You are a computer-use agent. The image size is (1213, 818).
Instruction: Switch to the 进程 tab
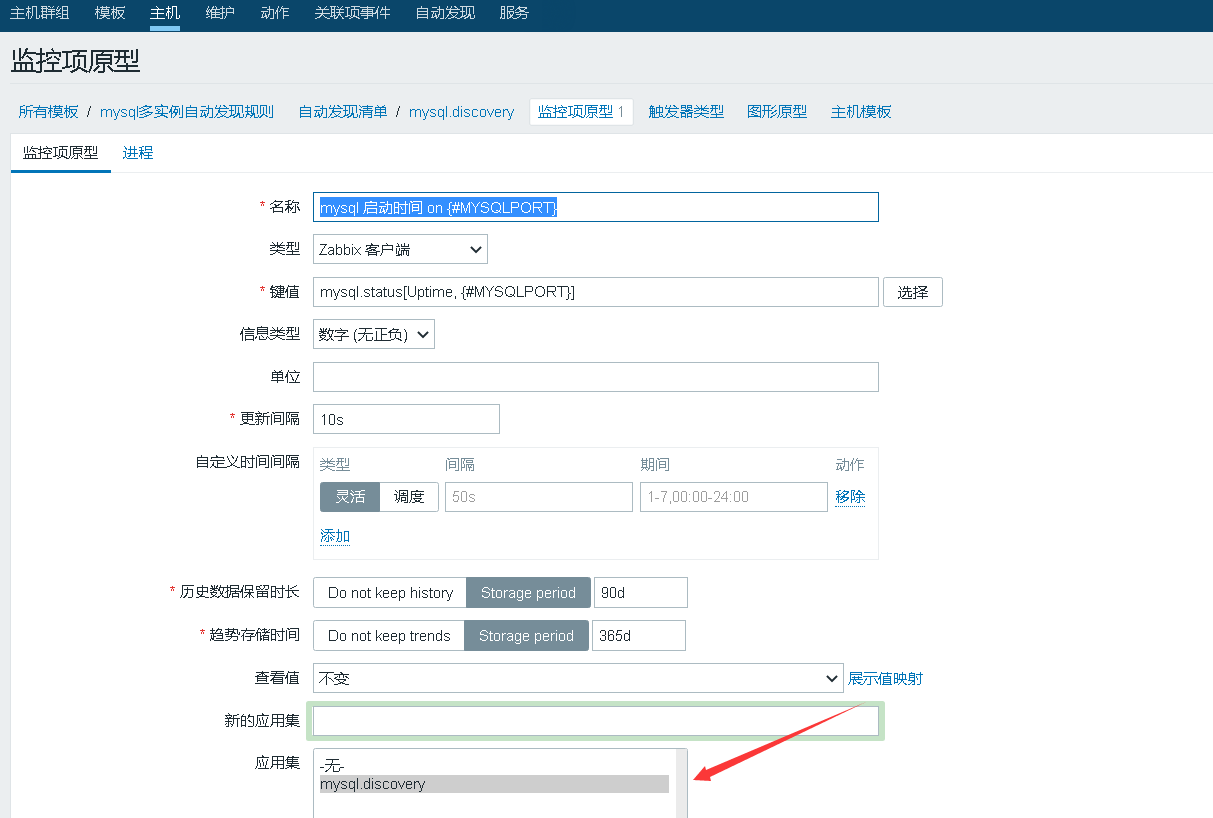coord(138,153)
